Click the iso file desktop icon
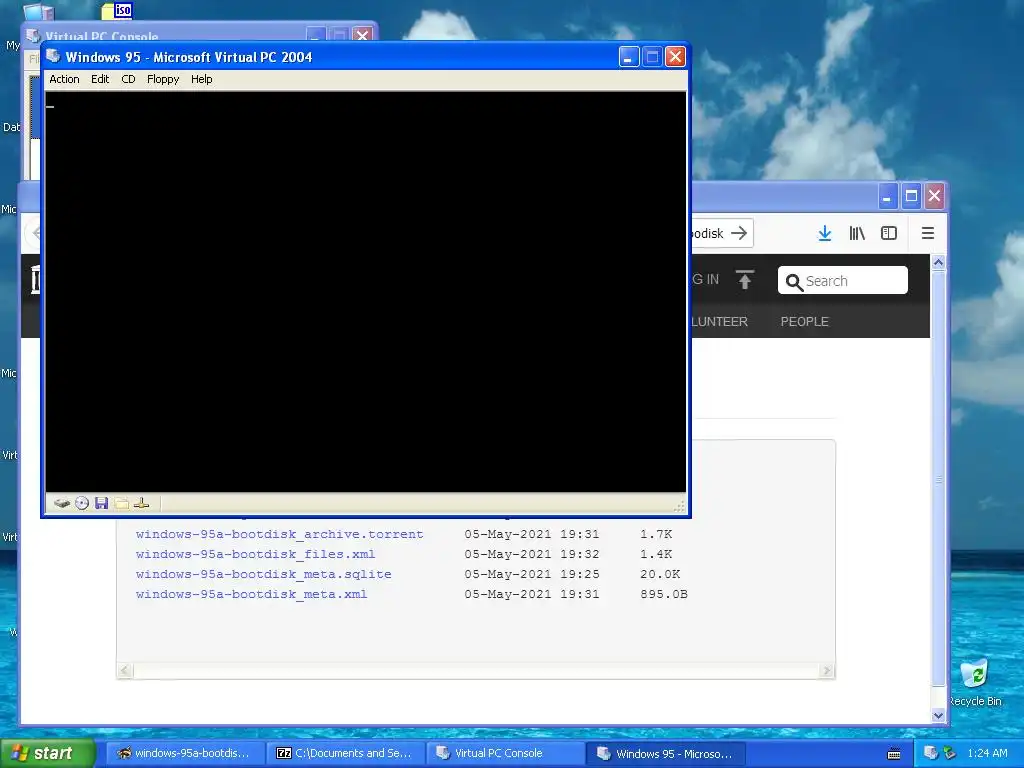Viewport: 1024px width, 768px height. tap(118, 10)
